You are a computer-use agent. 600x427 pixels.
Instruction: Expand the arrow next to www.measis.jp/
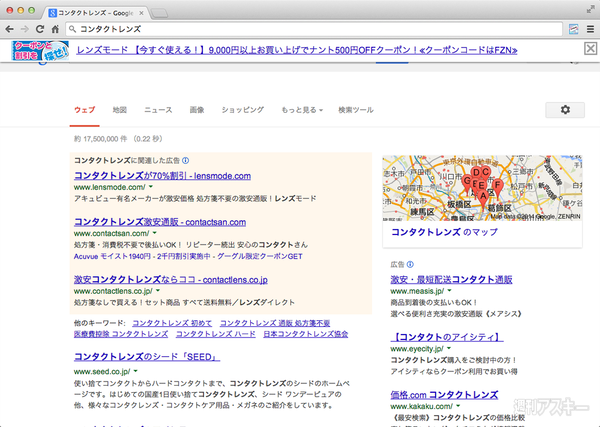coord(449,291)
